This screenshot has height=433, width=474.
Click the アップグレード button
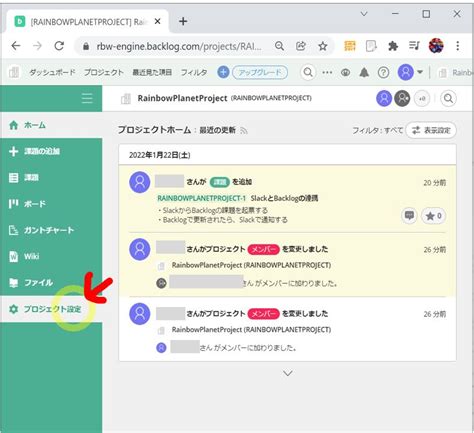[x=260, y=72]
